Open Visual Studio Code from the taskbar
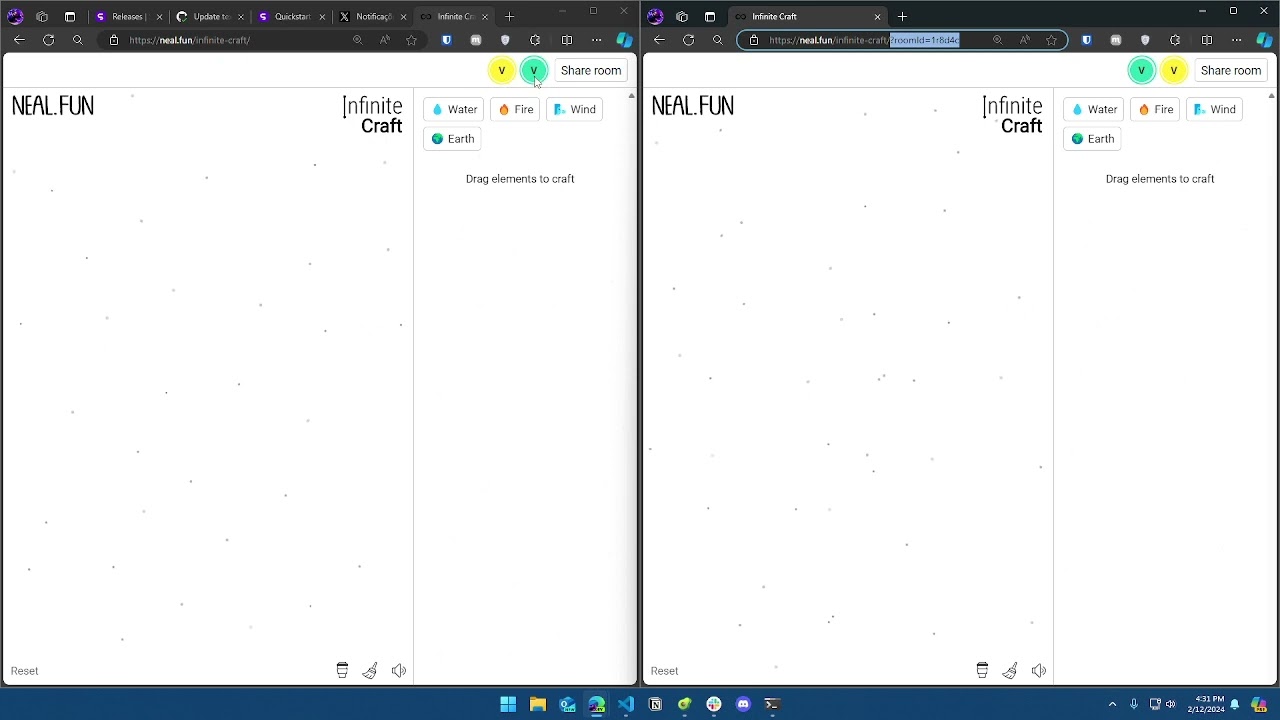The height and width of the screenshot is (720, 1280). pos(626,704)
